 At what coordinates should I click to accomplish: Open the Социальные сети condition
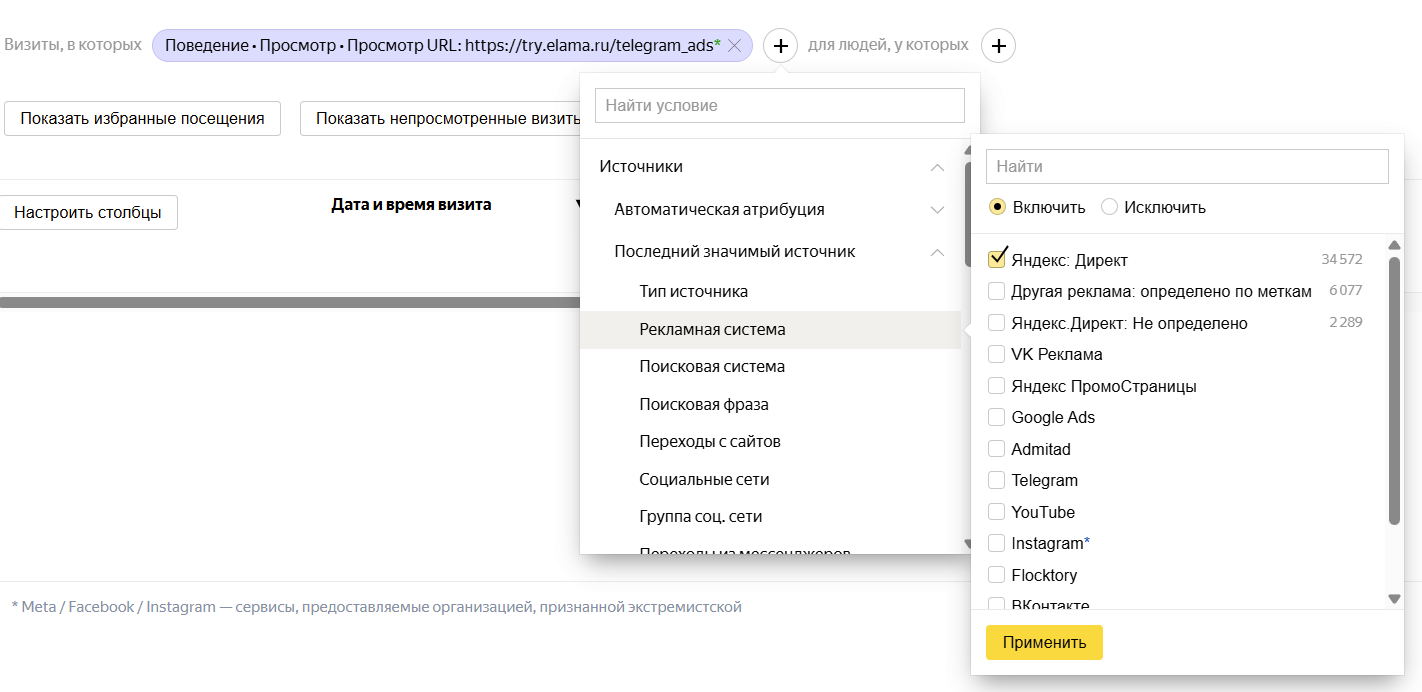click(705, 479)
